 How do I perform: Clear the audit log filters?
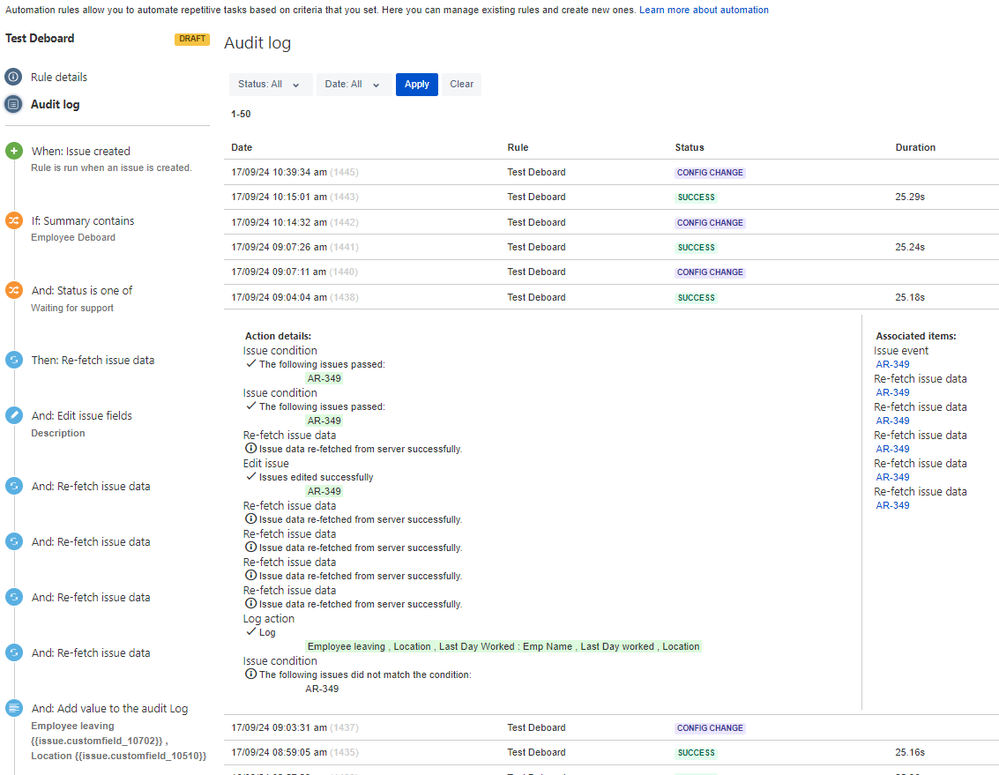pyautogui.click(x=462, y=84)
